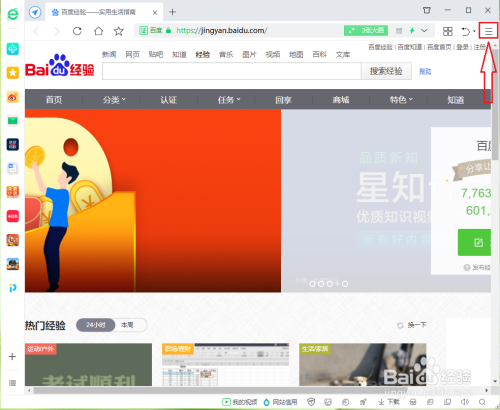Bookmark page with the star icon
The height and width of the screenshot is (410, 500).
(x=119, y=31)
